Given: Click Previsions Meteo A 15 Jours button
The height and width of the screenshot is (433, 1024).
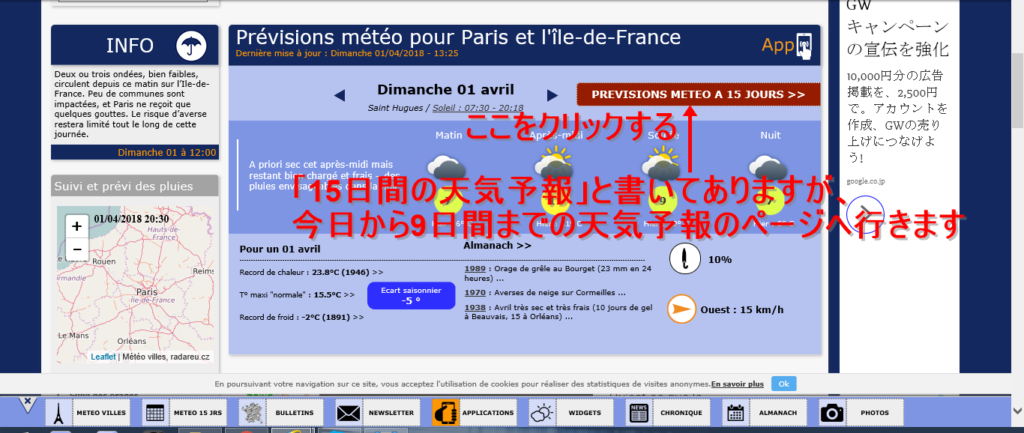Looking at the screenshot, I should tap(698, 95).
